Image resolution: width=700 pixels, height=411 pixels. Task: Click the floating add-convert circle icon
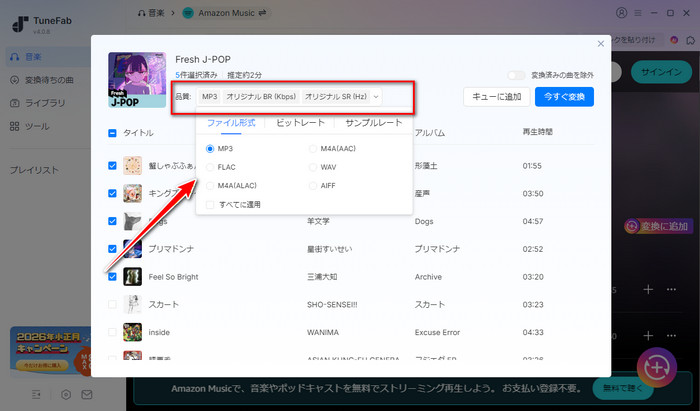(657, 368)
